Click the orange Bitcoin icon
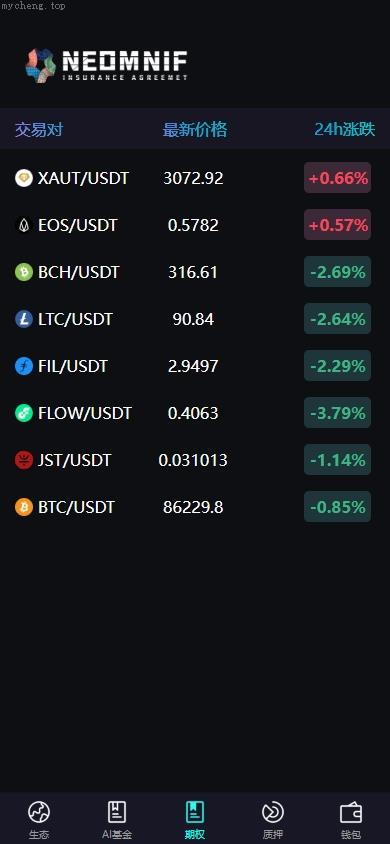 pyautogui.click(x=24, y=507)
